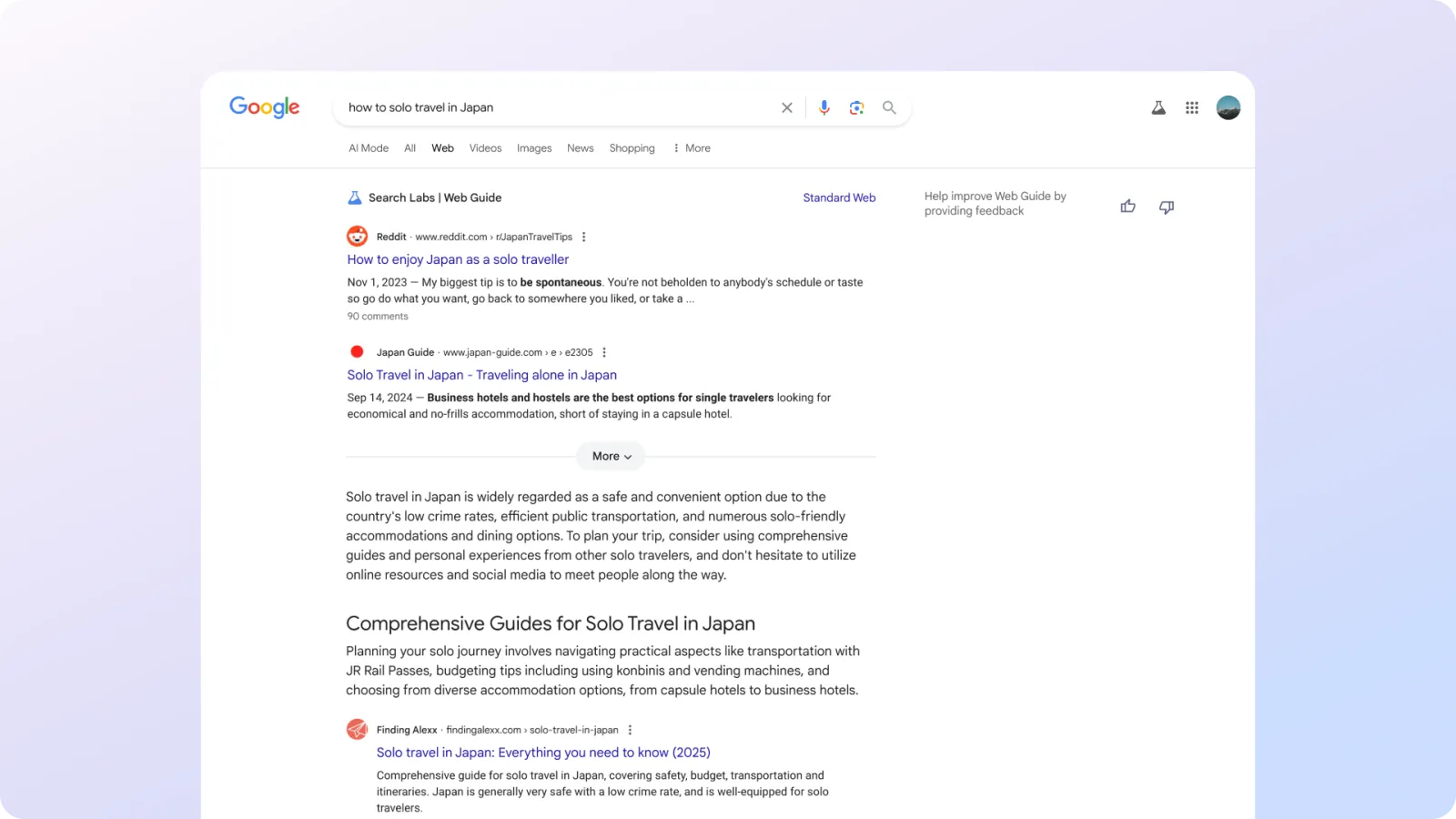Screen dimensions: 1456x819
Task: Open Search Labs flask icon
Action: point(1158,107)
